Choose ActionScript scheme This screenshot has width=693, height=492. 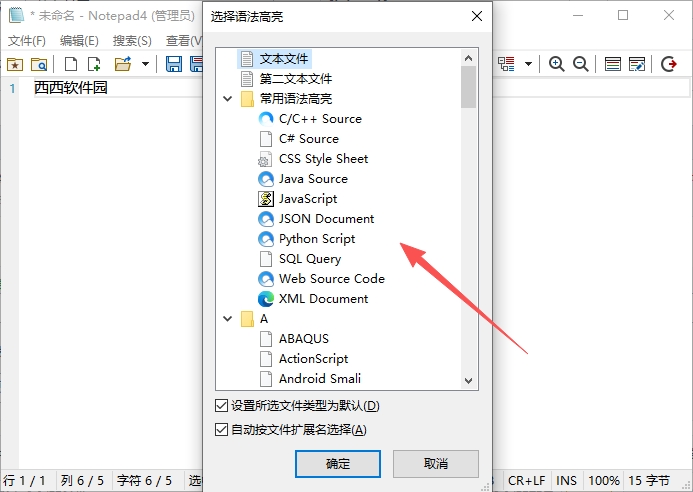click(x=314, y=359)
